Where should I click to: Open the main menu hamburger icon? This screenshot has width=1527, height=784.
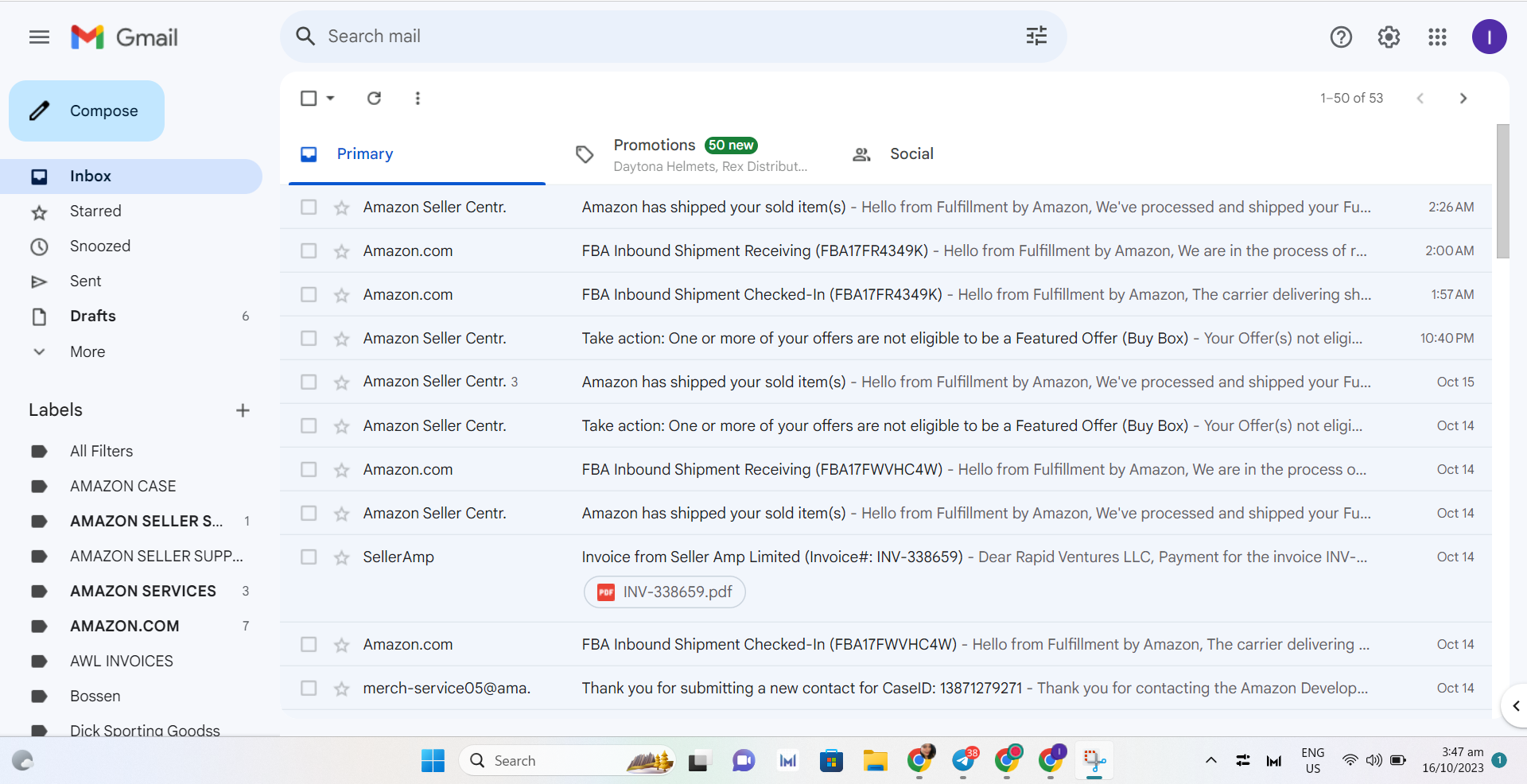[x=39, y=37]
